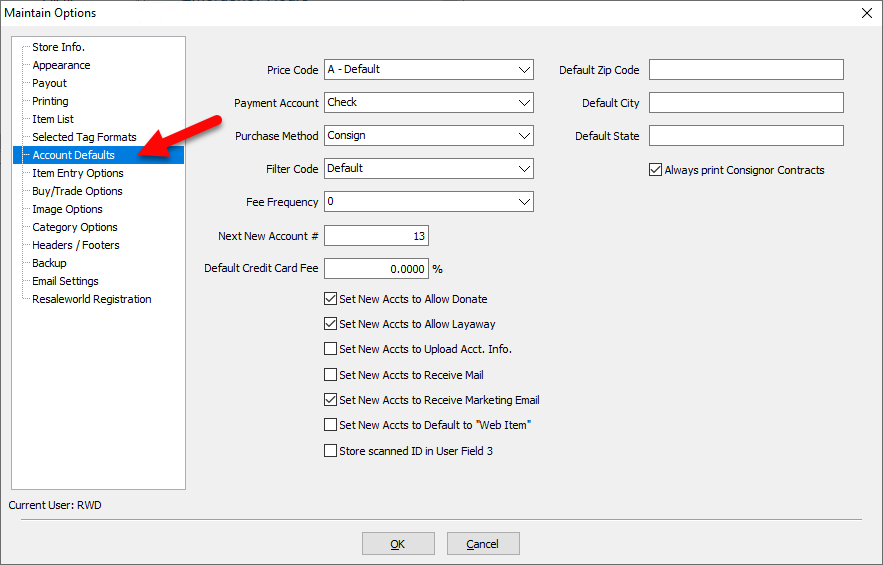The height and width of the screenshot is (565, 883).
Task: Click the Default Credit Card Fee field
Action: (x=376, y=269)
